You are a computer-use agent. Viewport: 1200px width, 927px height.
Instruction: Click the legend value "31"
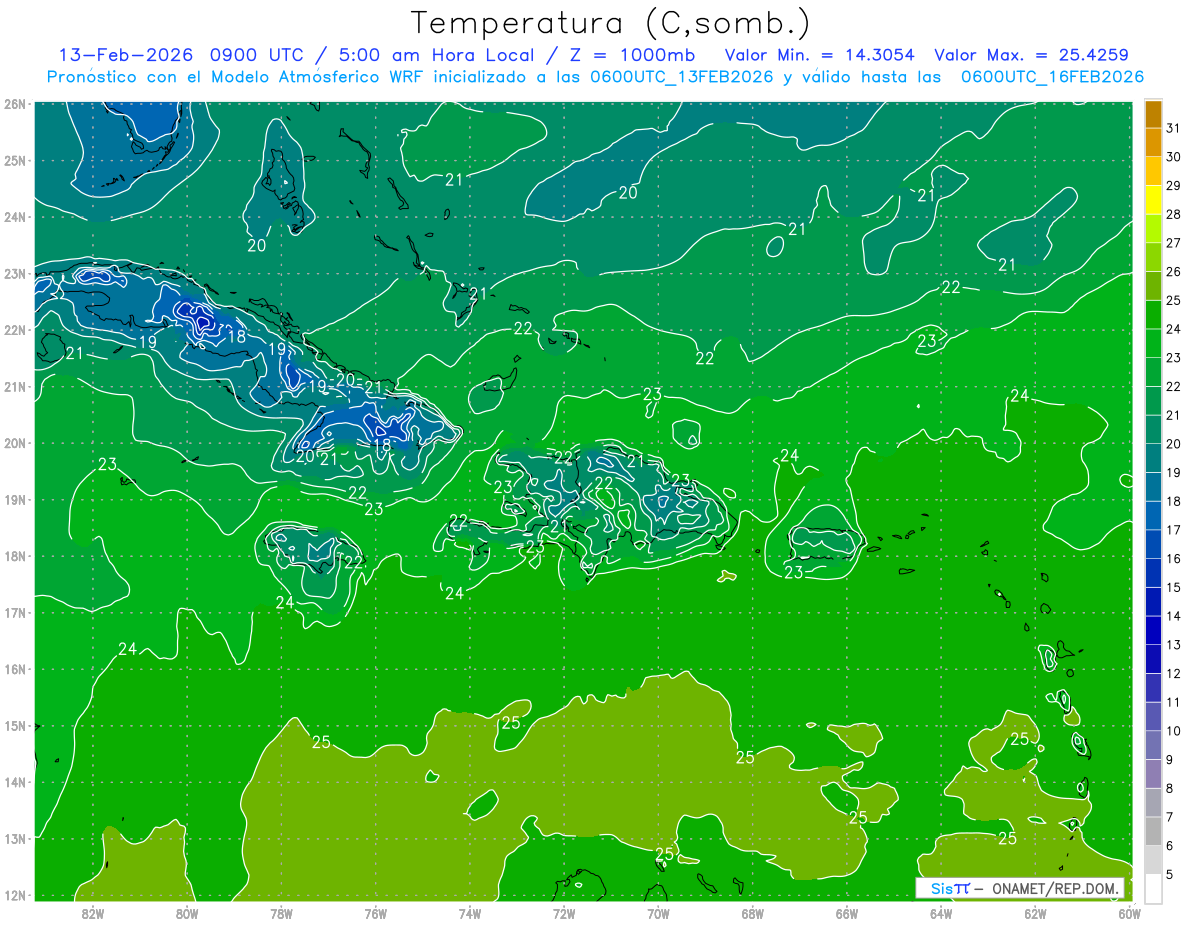coord(1174,127)
